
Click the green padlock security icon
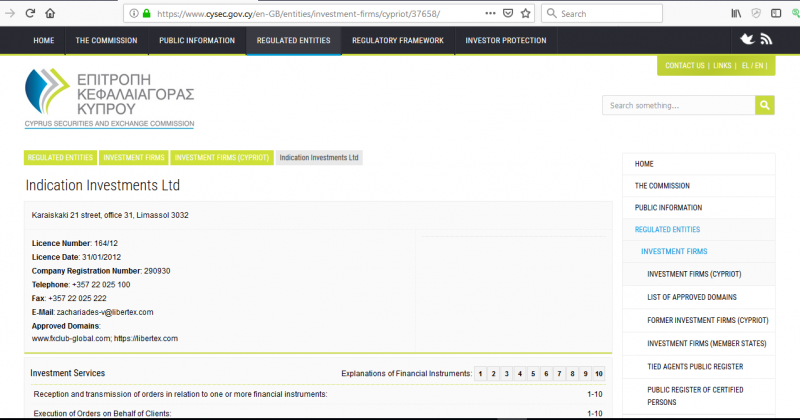pyautogui.click(x=146, y=13)
